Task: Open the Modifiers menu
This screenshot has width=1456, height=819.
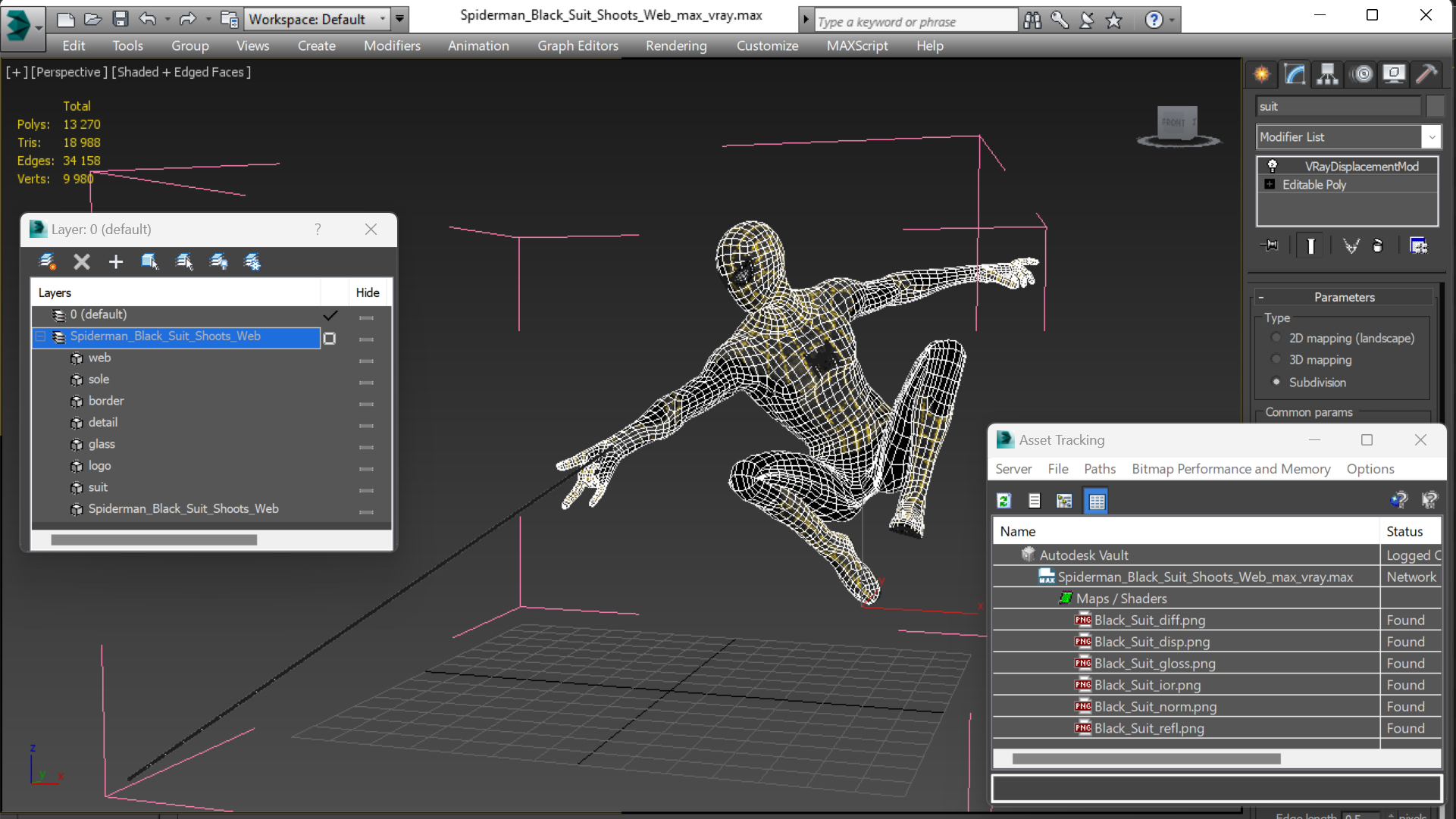Action: [392, 45]
